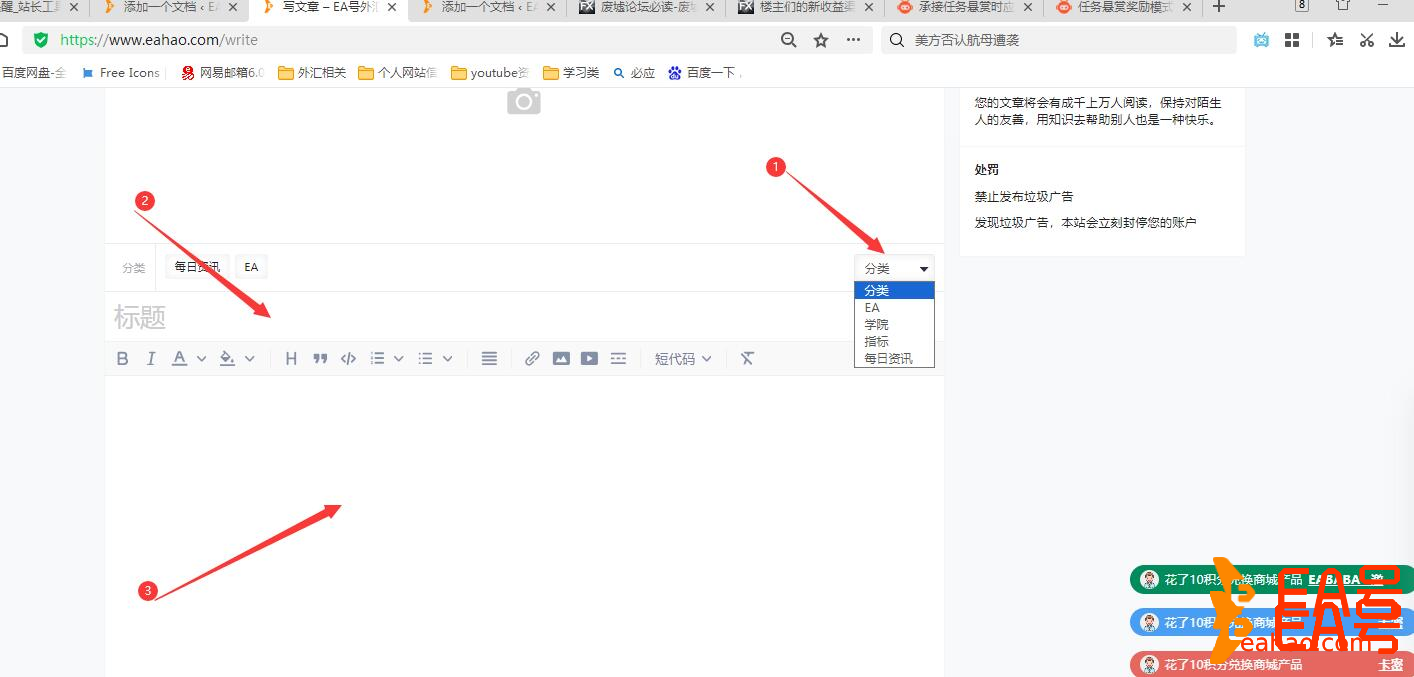The image size is (1414, 677).
Task: Insert a horizontal divider
Action: pos(618,358)
